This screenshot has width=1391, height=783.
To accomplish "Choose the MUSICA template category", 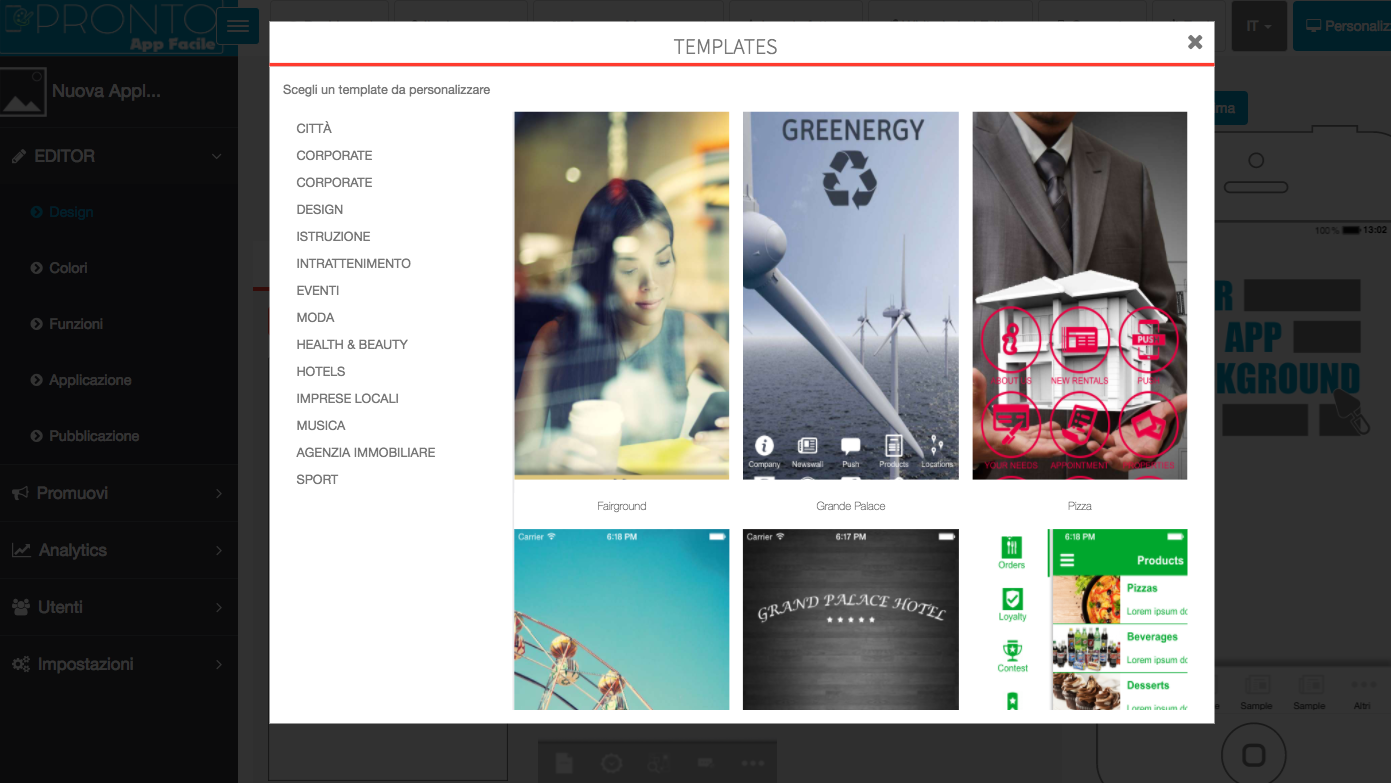I will (x=321, y=426).
